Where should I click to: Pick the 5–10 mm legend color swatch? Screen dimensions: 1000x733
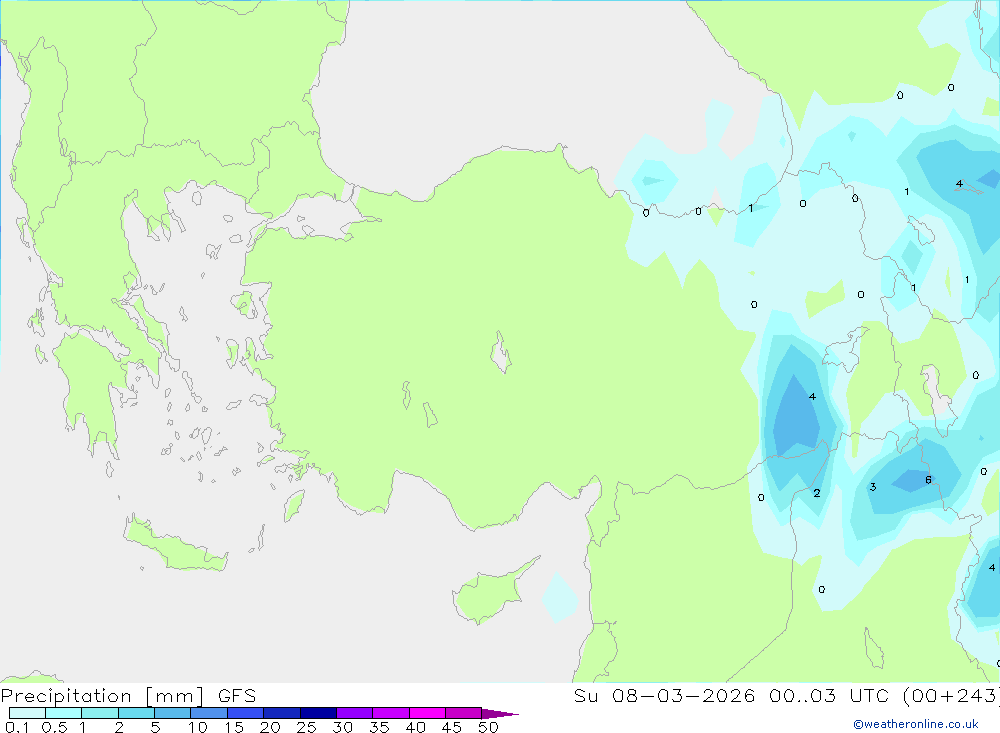pyautogui.click(x=173, y=713)
